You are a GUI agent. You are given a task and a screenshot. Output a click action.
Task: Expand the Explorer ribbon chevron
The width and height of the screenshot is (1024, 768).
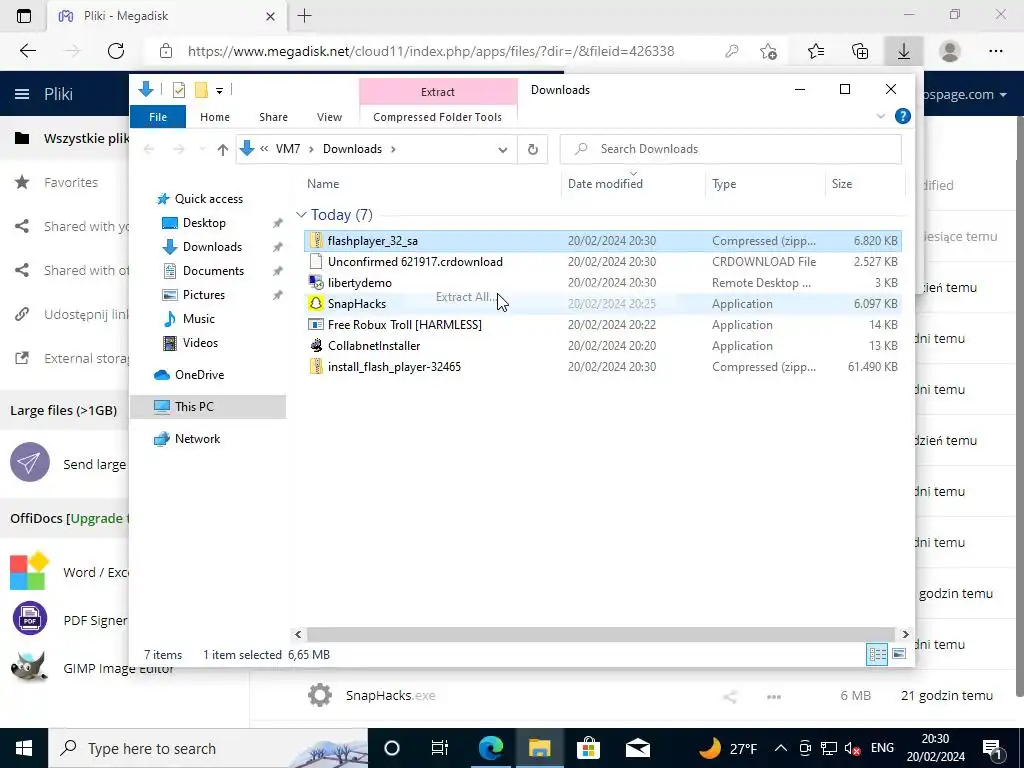click(x=880, y=116)
